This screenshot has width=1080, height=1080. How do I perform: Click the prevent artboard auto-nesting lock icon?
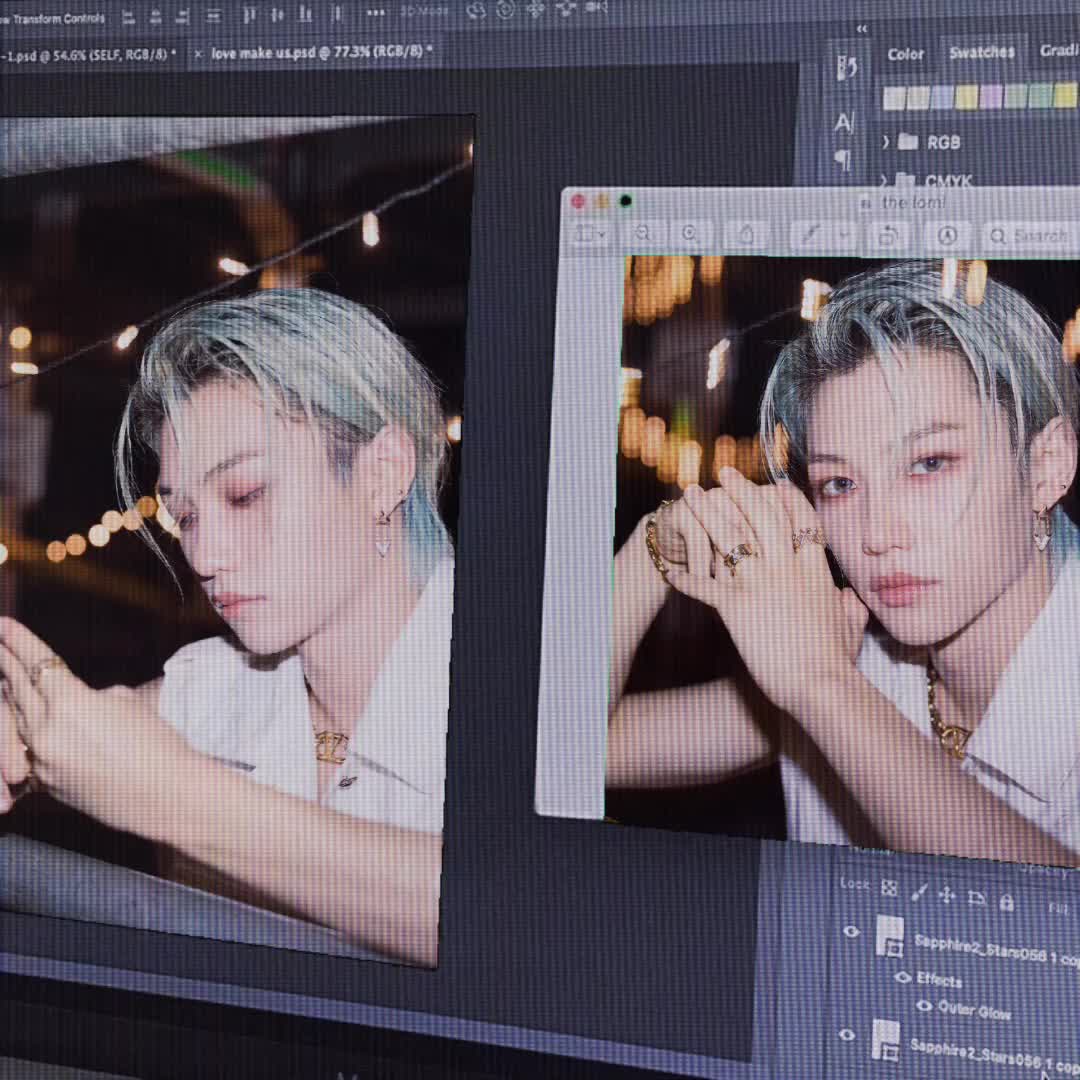point(976,897)
